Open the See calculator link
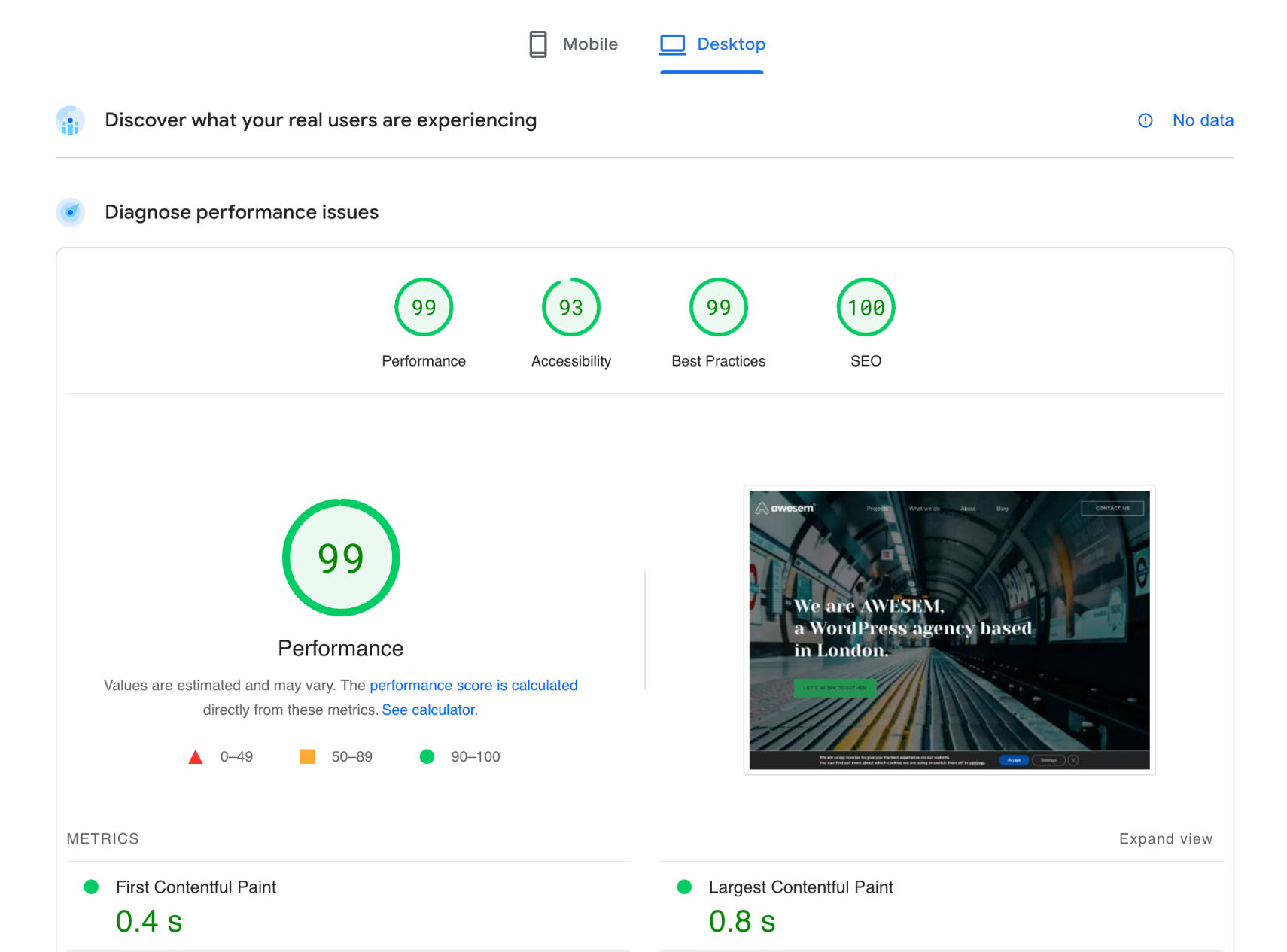1287x952 pixels. (430, 710)
